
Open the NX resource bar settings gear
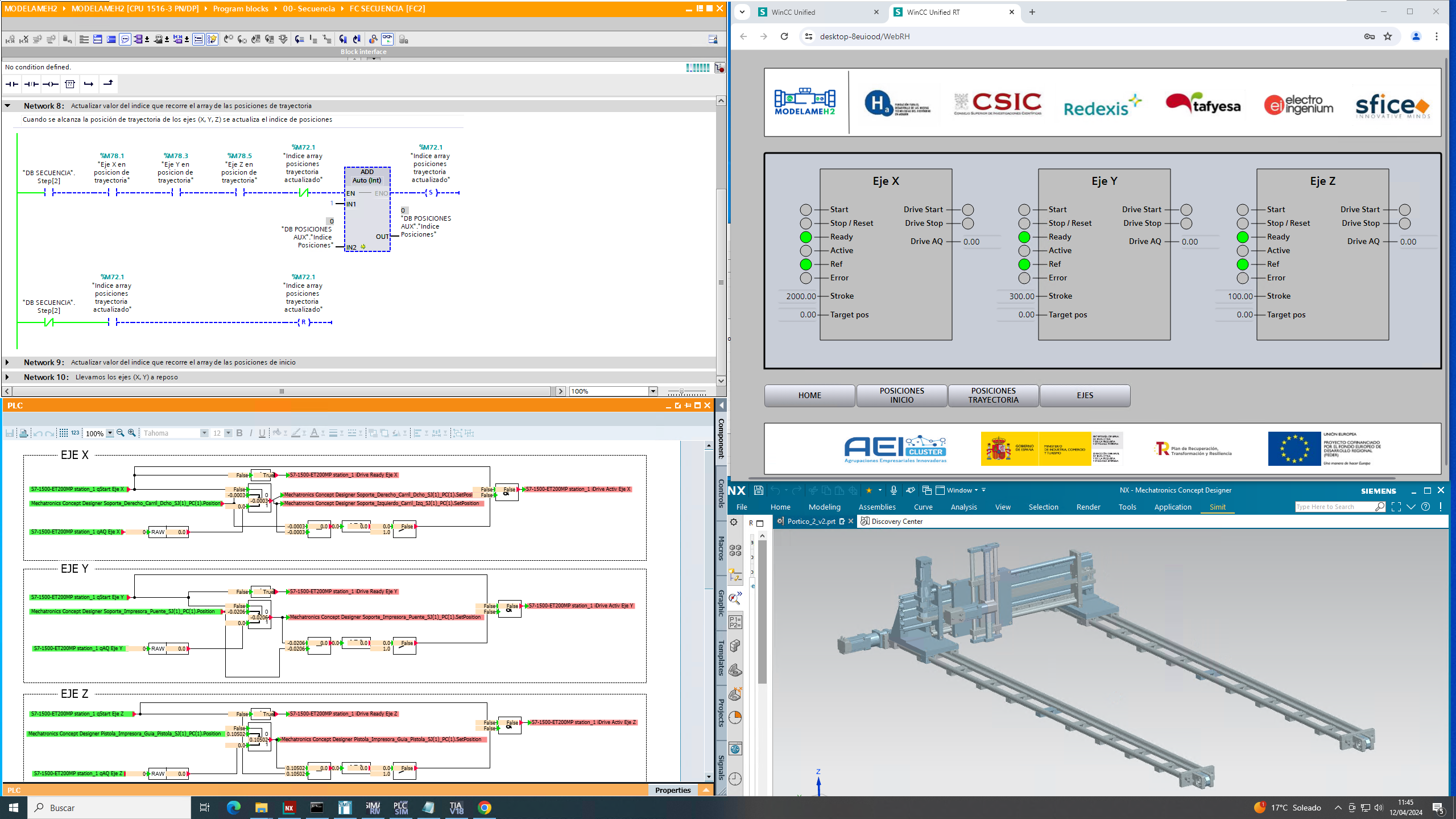pos(734,522)
